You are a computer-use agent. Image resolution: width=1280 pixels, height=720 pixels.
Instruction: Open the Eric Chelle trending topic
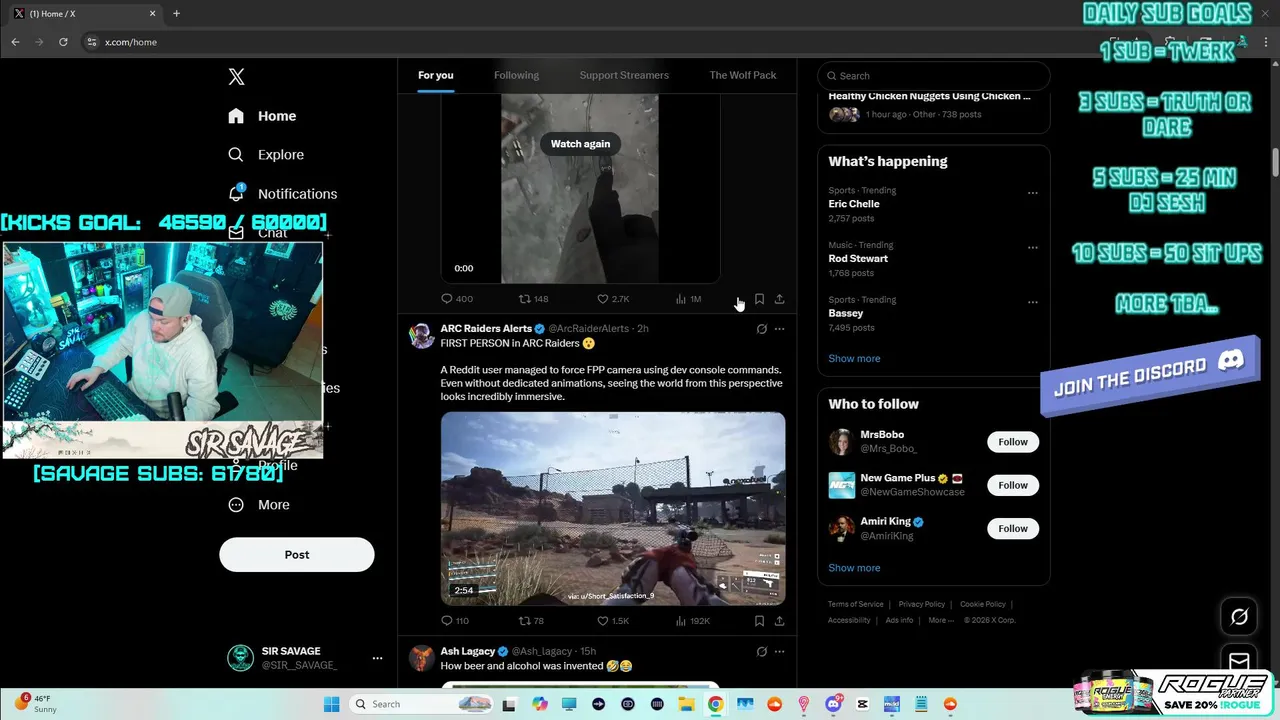[854, 204]
